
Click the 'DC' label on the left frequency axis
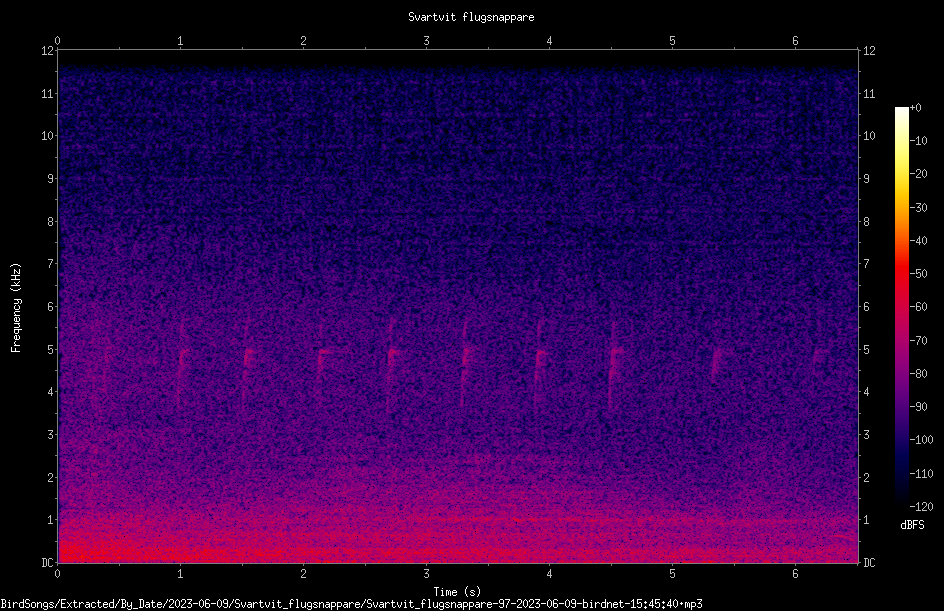(47, 563)
